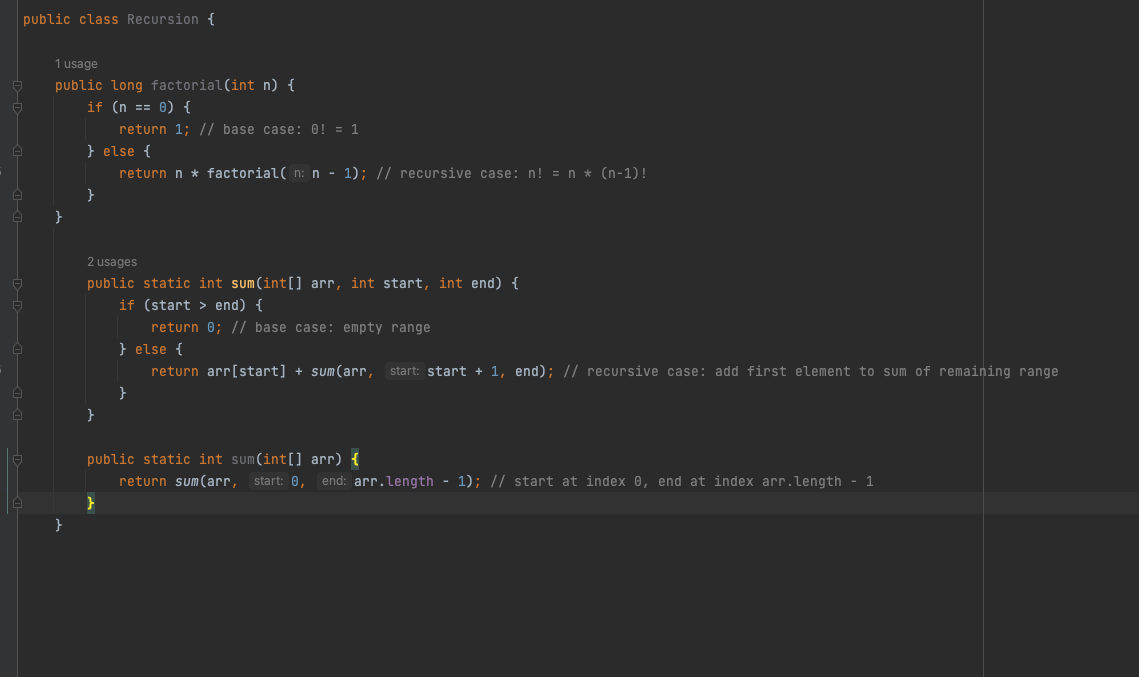Screen dimensions: 1139x677
Task: Click comment "// start at index 0, end at index arr.length - 1"
Action: [682, 481]
